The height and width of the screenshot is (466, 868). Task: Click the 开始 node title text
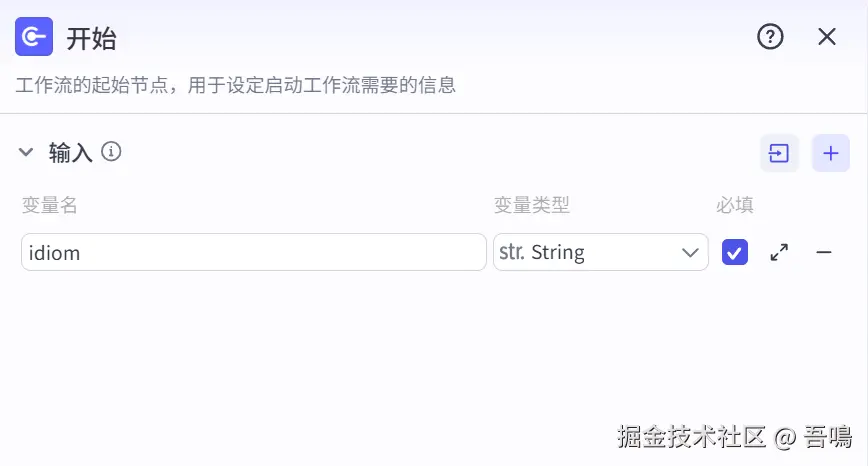91,38
